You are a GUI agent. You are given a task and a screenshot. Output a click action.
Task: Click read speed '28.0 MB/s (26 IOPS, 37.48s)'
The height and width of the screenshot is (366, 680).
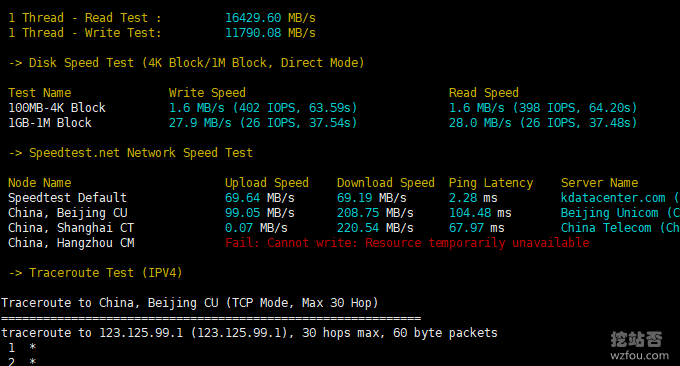coord(543,123)
